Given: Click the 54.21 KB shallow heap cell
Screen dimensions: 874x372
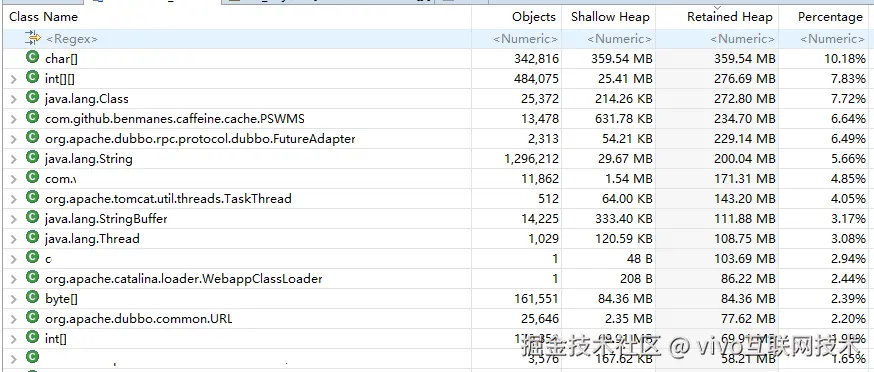Looking at the screenshot, I should [627, 138].
